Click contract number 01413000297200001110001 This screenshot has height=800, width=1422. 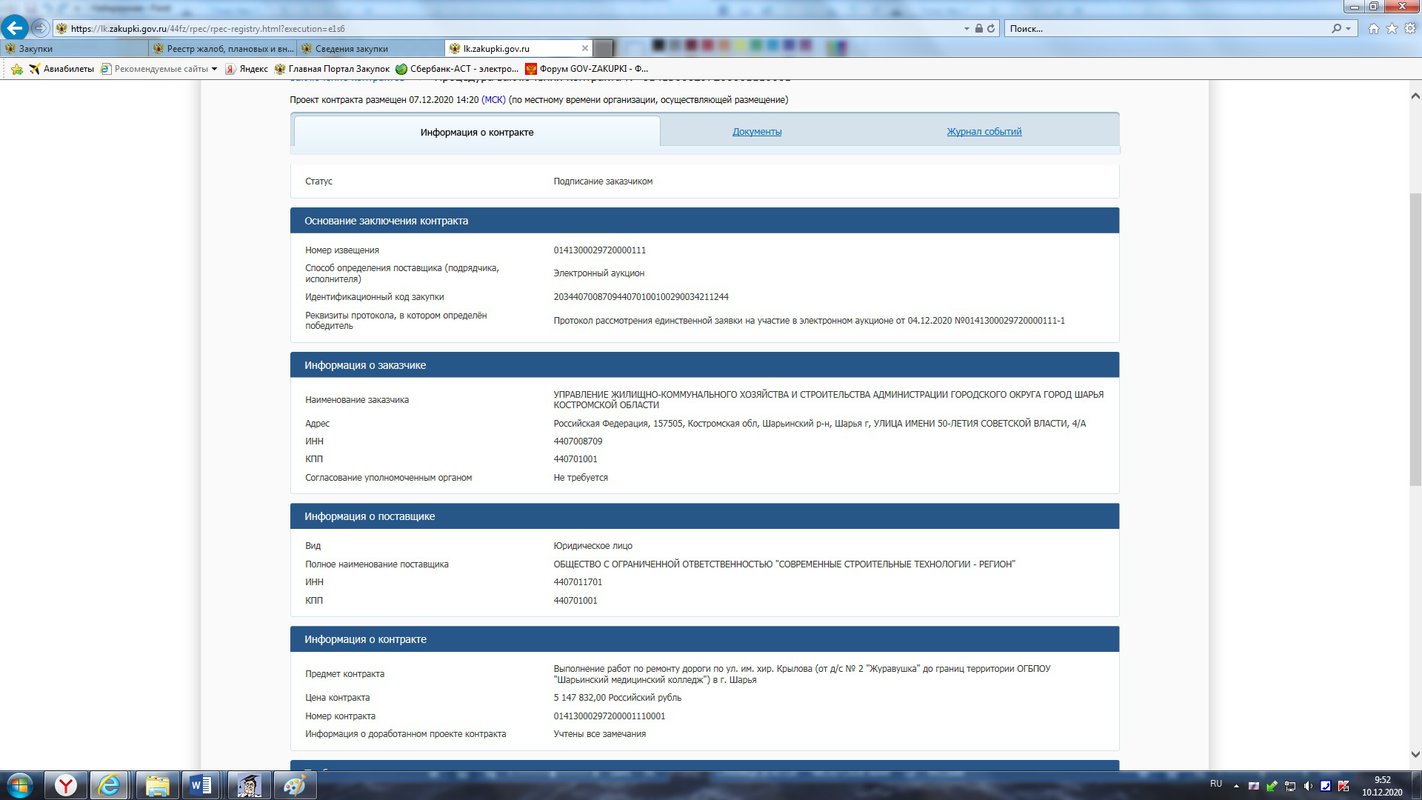click(609, 716)
